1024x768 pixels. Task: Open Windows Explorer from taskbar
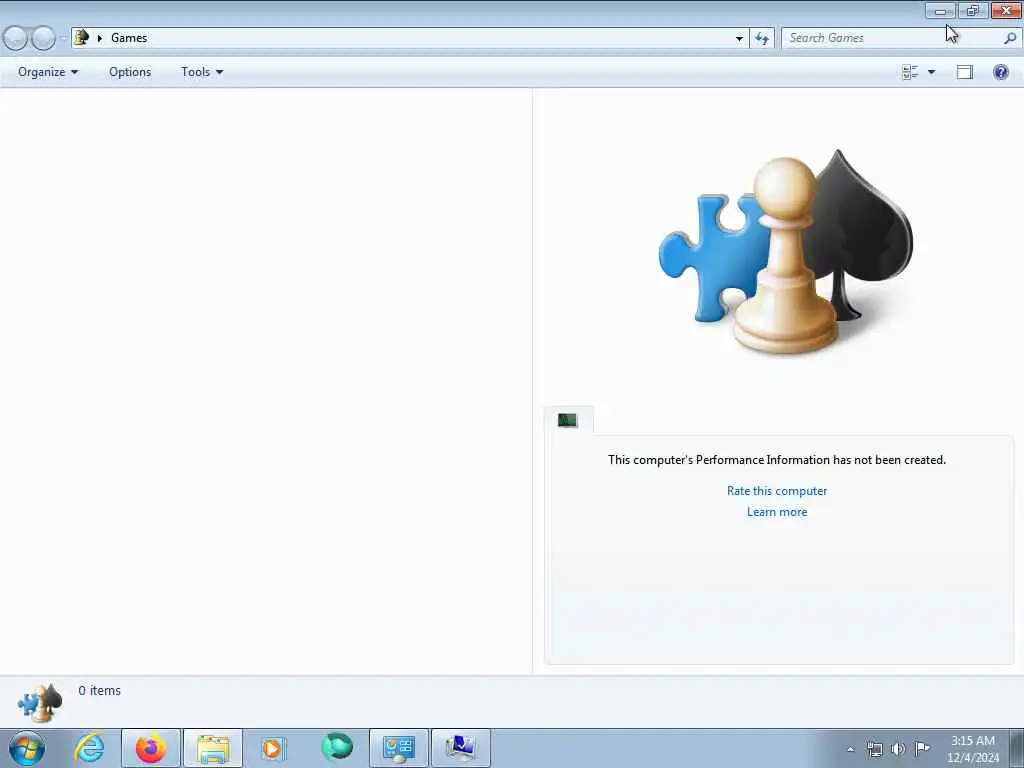pos(213,748)
